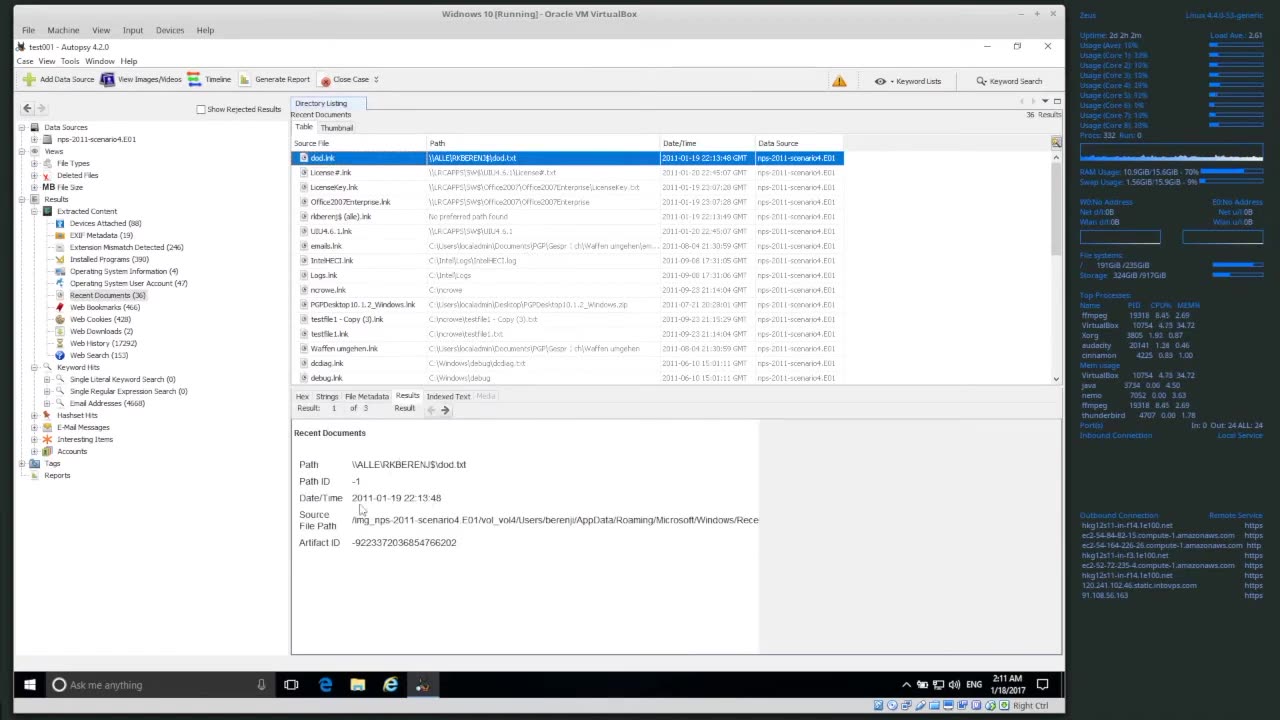Select Web Downloads (2) node
The width and height of the screenshot is (1280, 720).
pos(101,331)
